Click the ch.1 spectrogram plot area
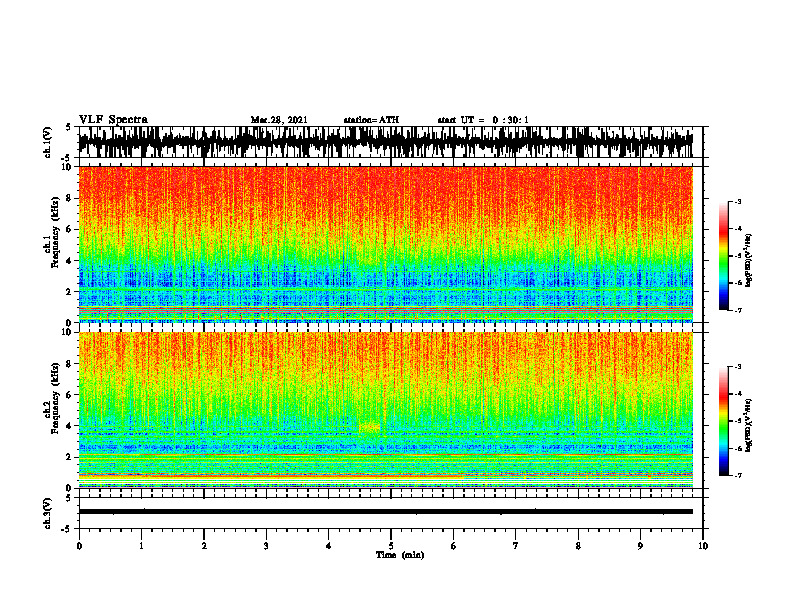Image resolution: width=792 pixels, height=612 pixels. tap(385, 244)
